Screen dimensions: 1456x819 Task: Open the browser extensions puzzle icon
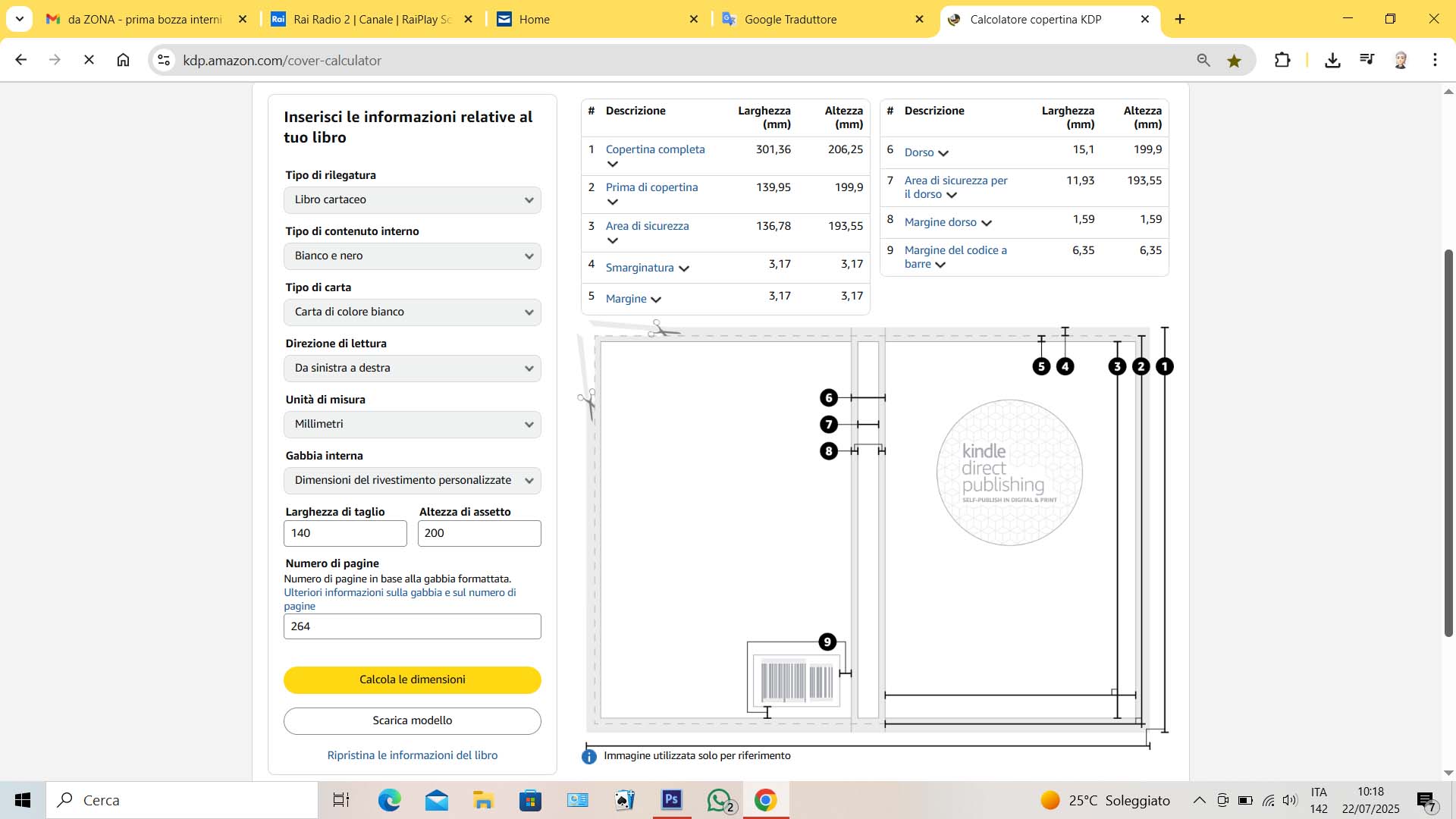[1282, 60]
